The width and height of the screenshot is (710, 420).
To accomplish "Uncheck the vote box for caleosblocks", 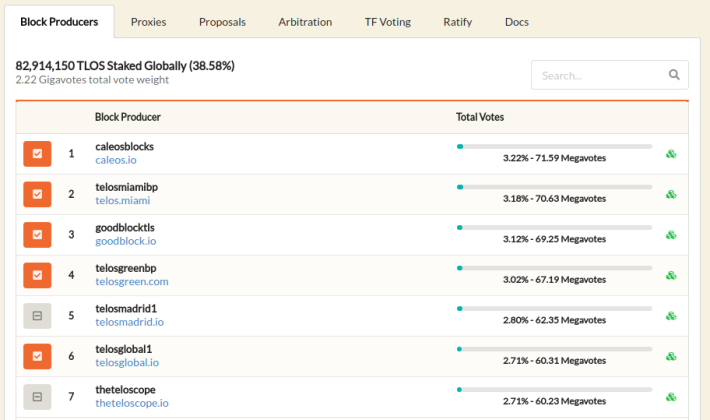I will (37, 154).
